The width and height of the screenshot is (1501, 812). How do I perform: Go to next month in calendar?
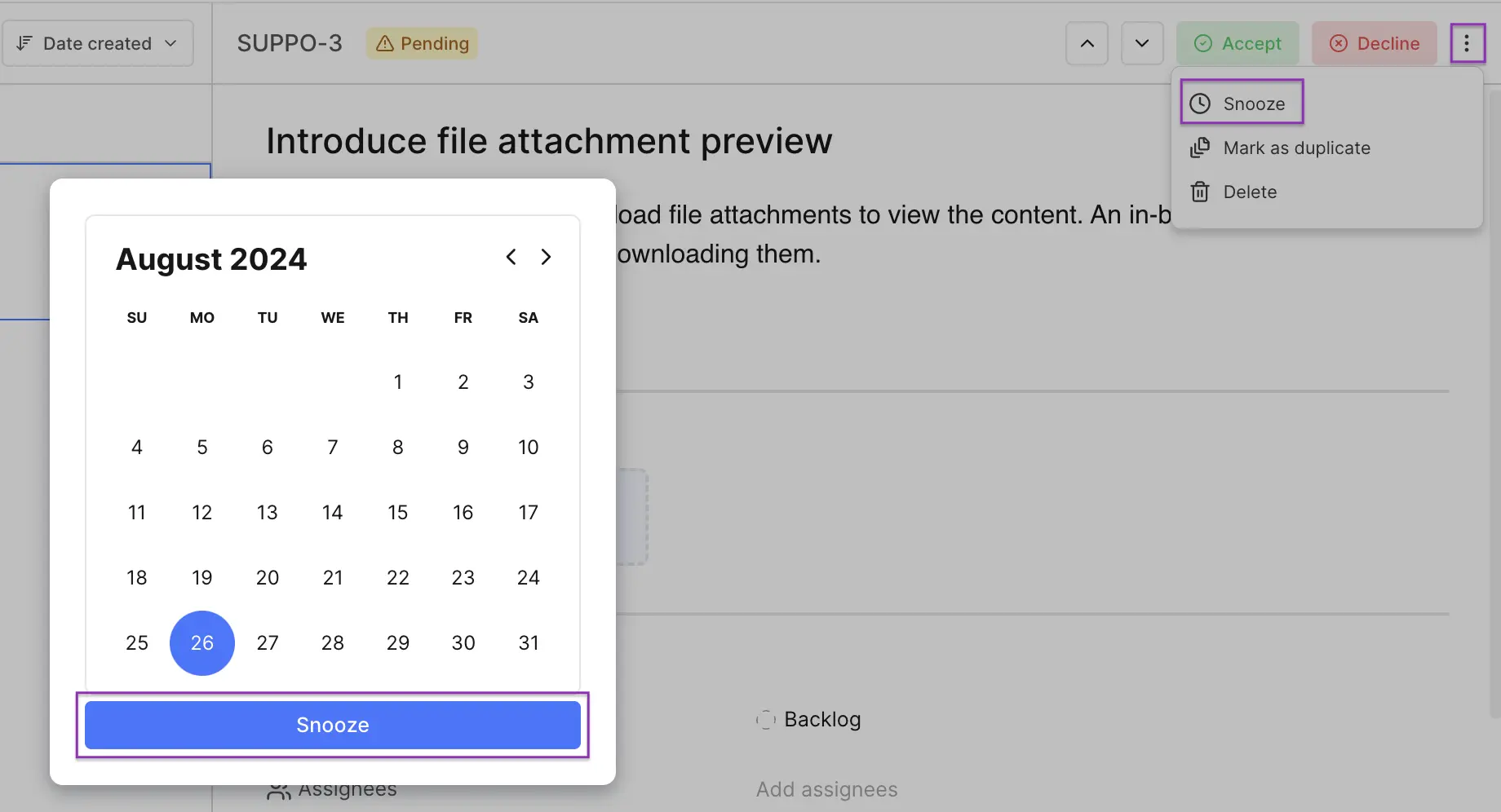click(x=546, y=257)
